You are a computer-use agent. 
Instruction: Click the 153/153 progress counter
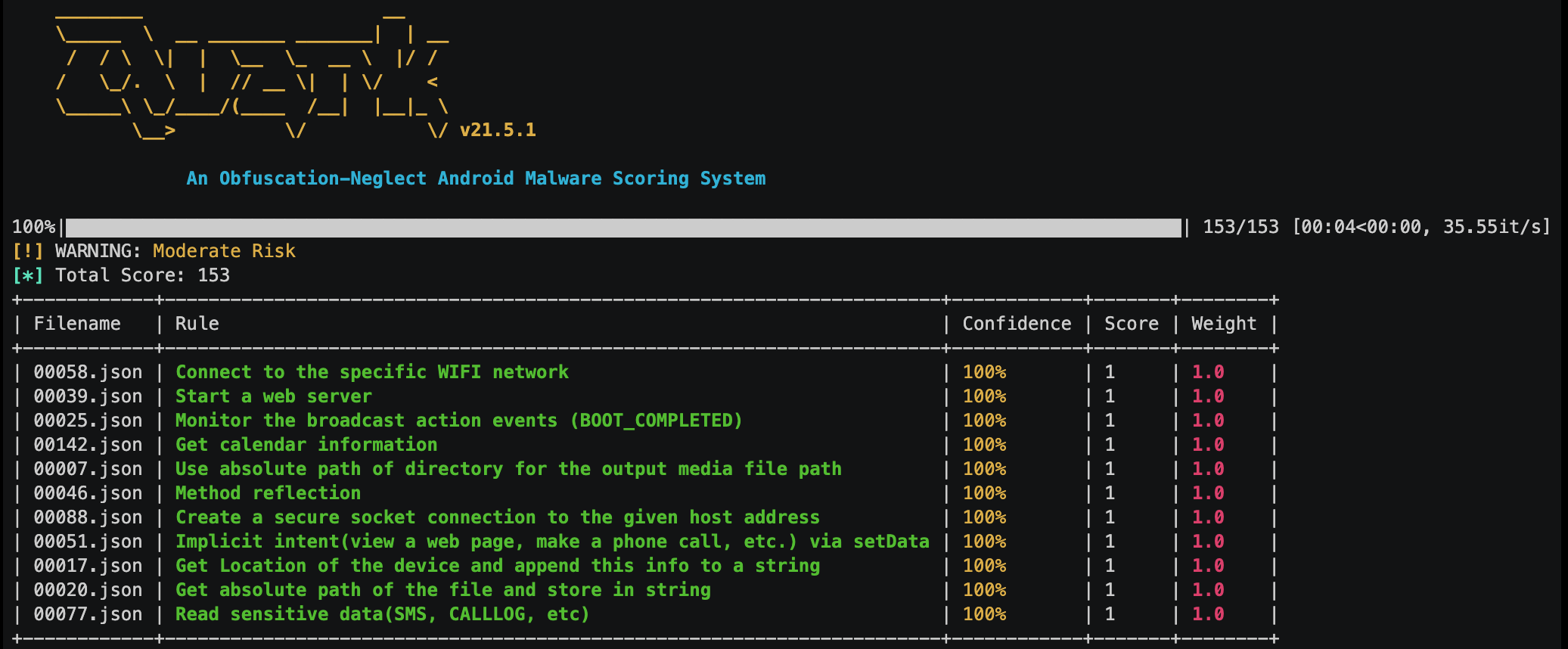pos(1240,227)
